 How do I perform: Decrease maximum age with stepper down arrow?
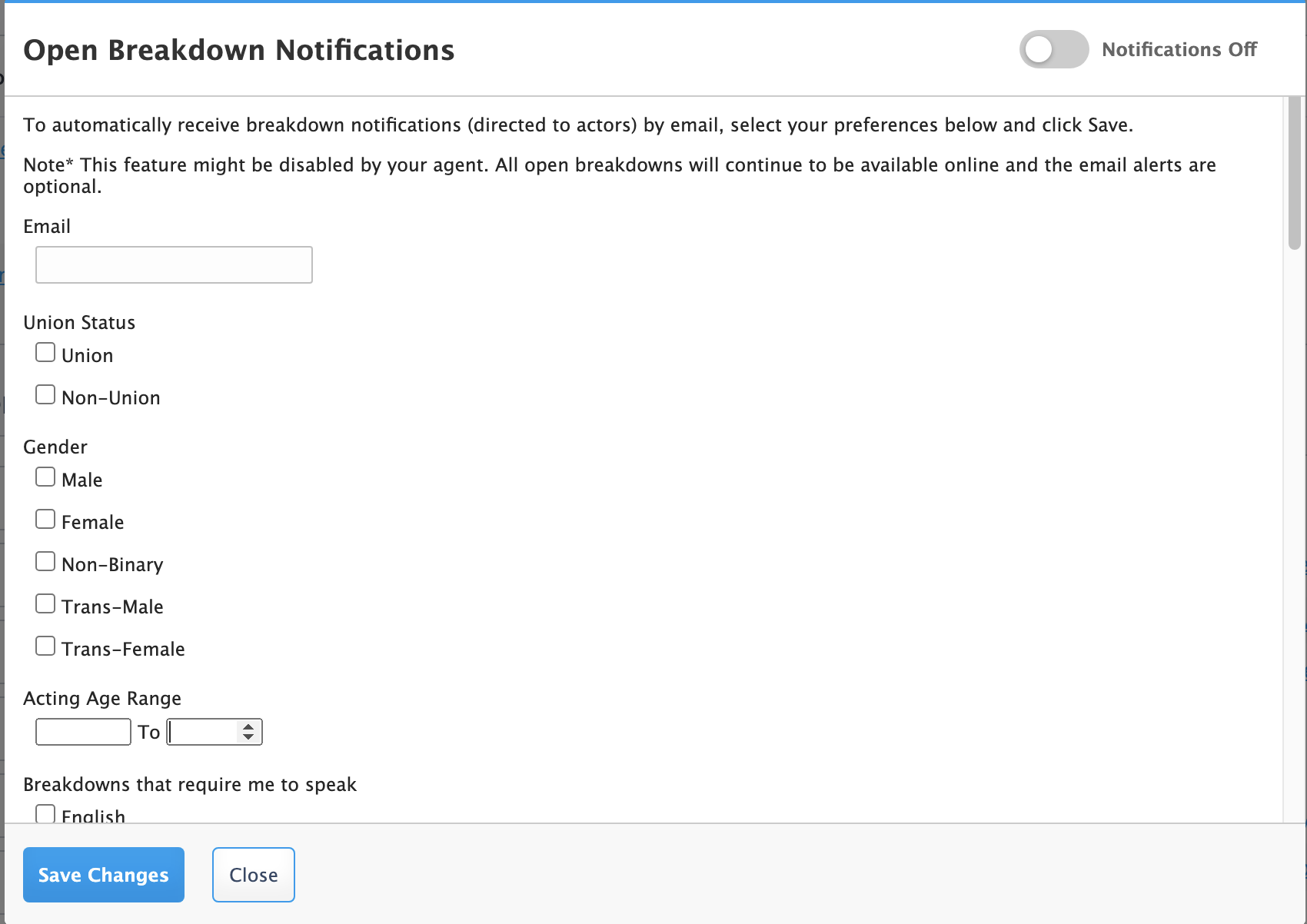(248, 737)
